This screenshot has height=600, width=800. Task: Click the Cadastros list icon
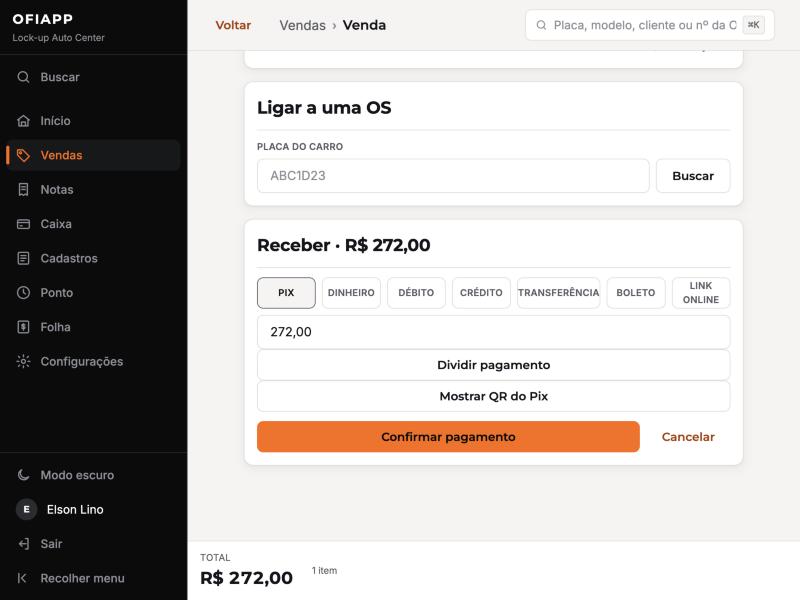coord(23,258)
